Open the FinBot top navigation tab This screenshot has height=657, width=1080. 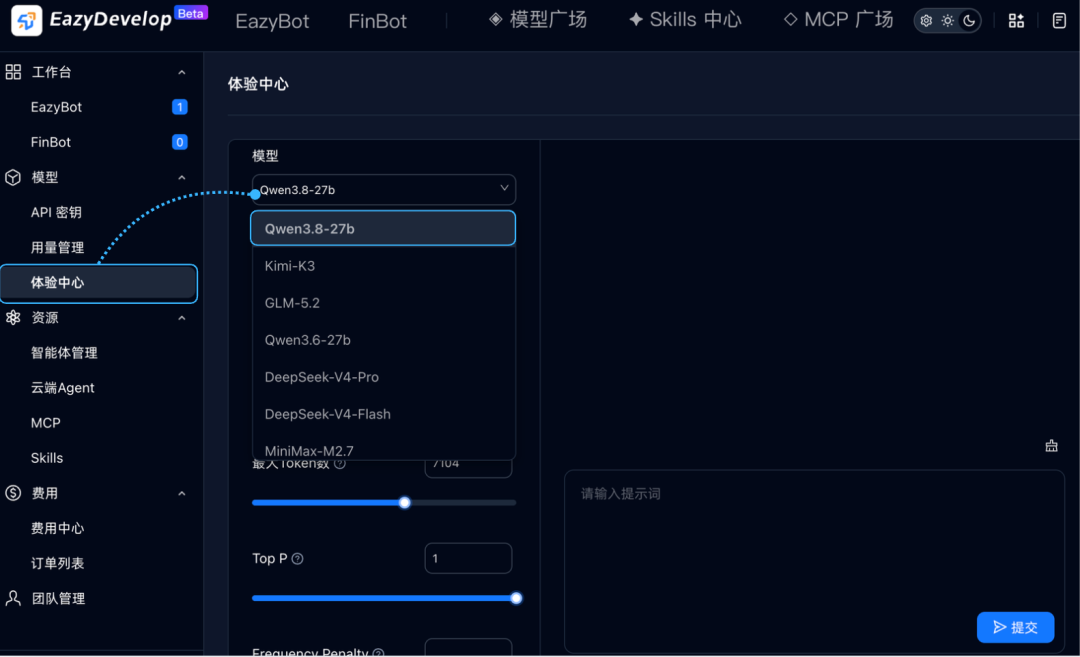click(x=377, y=21)
